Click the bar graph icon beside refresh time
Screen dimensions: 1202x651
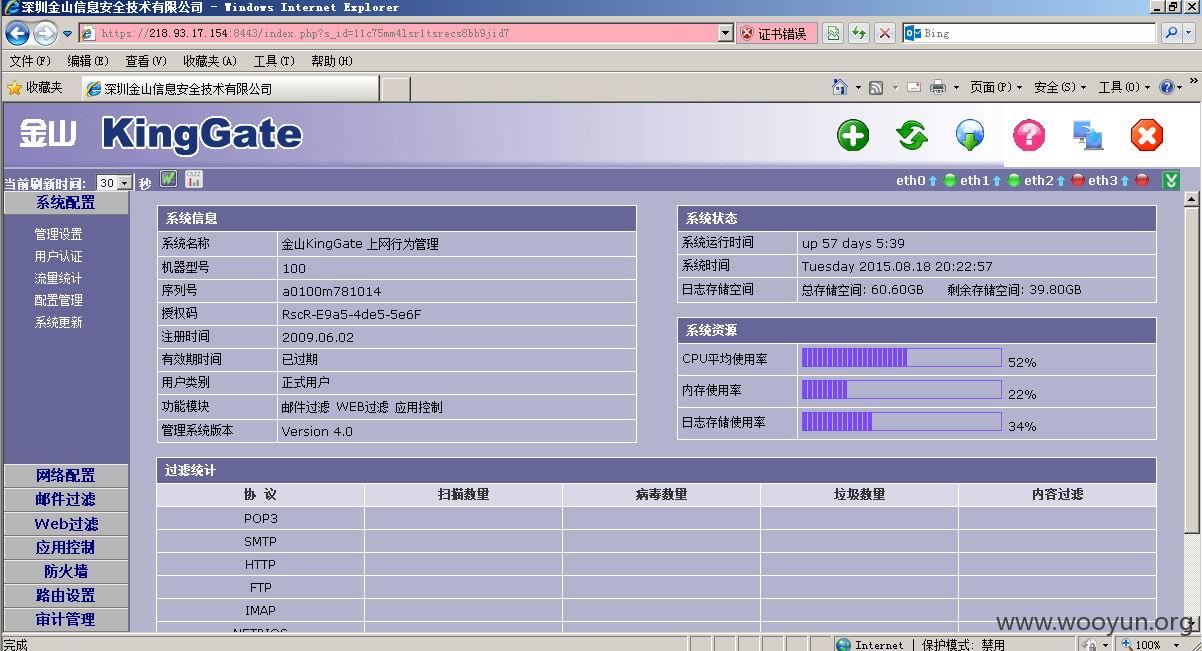pos(194,179)
